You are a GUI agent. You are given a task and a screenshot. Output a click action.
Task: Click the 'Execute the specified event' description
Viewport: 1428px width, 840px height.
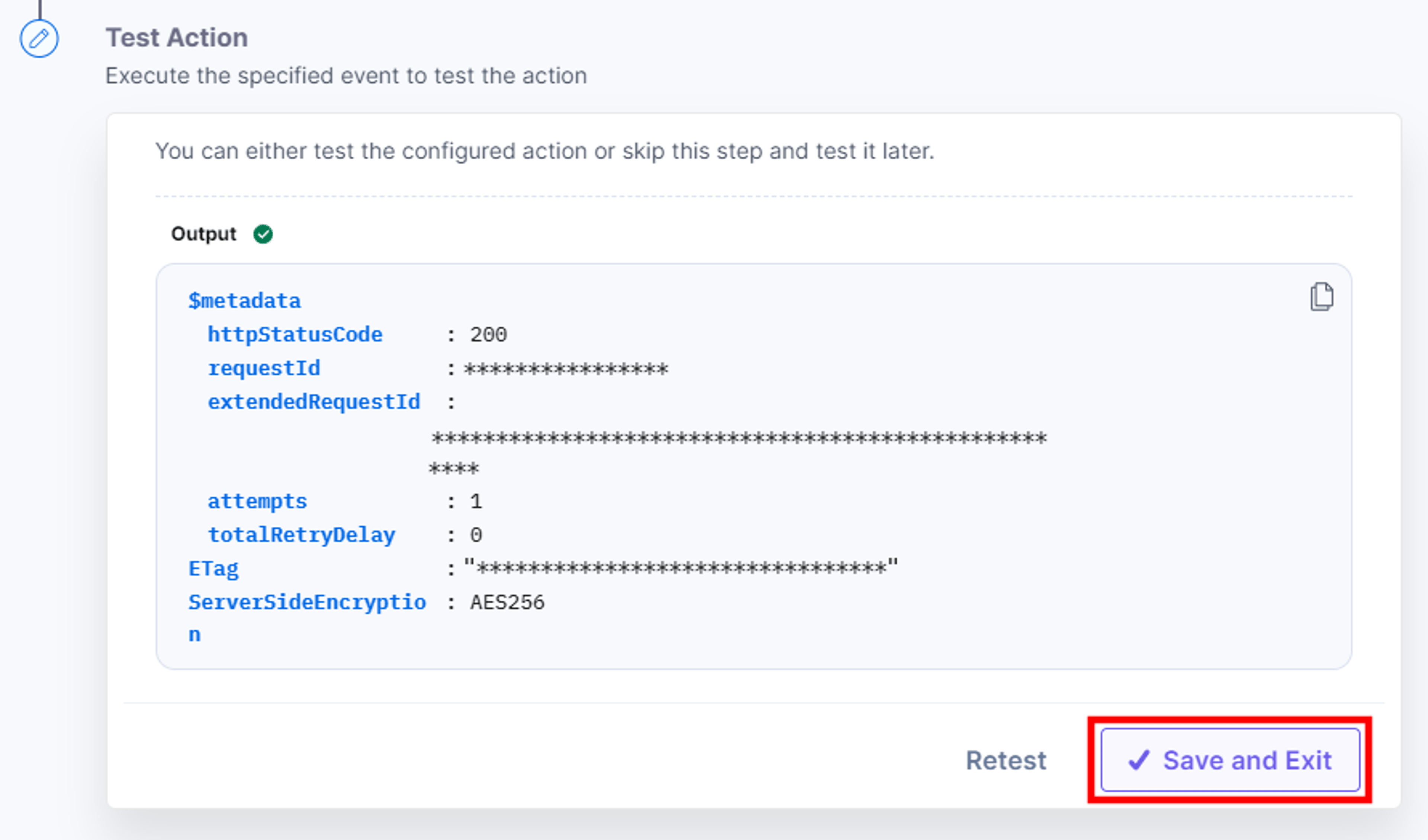click(x=346, y=76)
